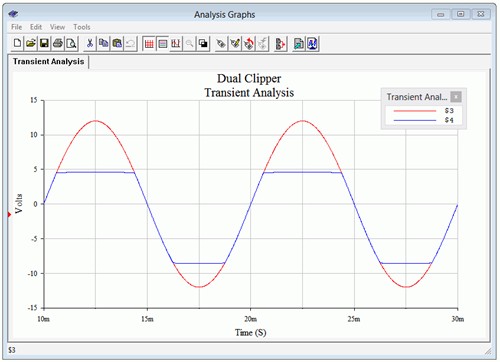The image size is (500, 362).
Task: Click the tag icon with red arrow
Action: 248,43
